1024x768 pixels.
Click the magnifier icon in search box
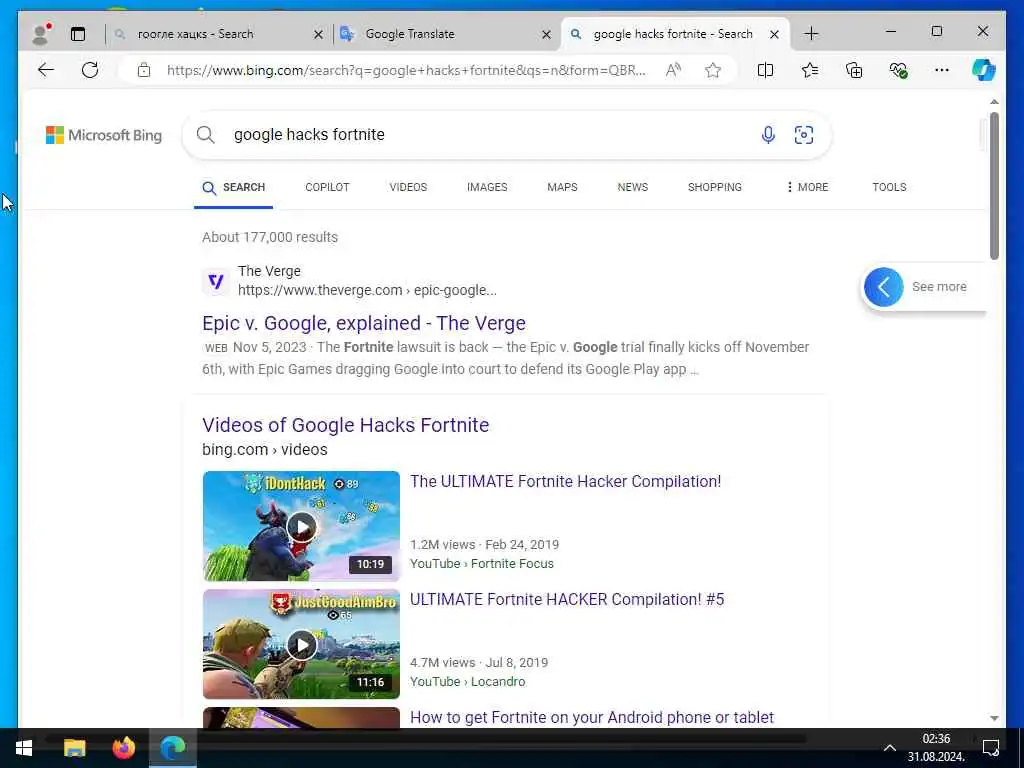(206, 135)
